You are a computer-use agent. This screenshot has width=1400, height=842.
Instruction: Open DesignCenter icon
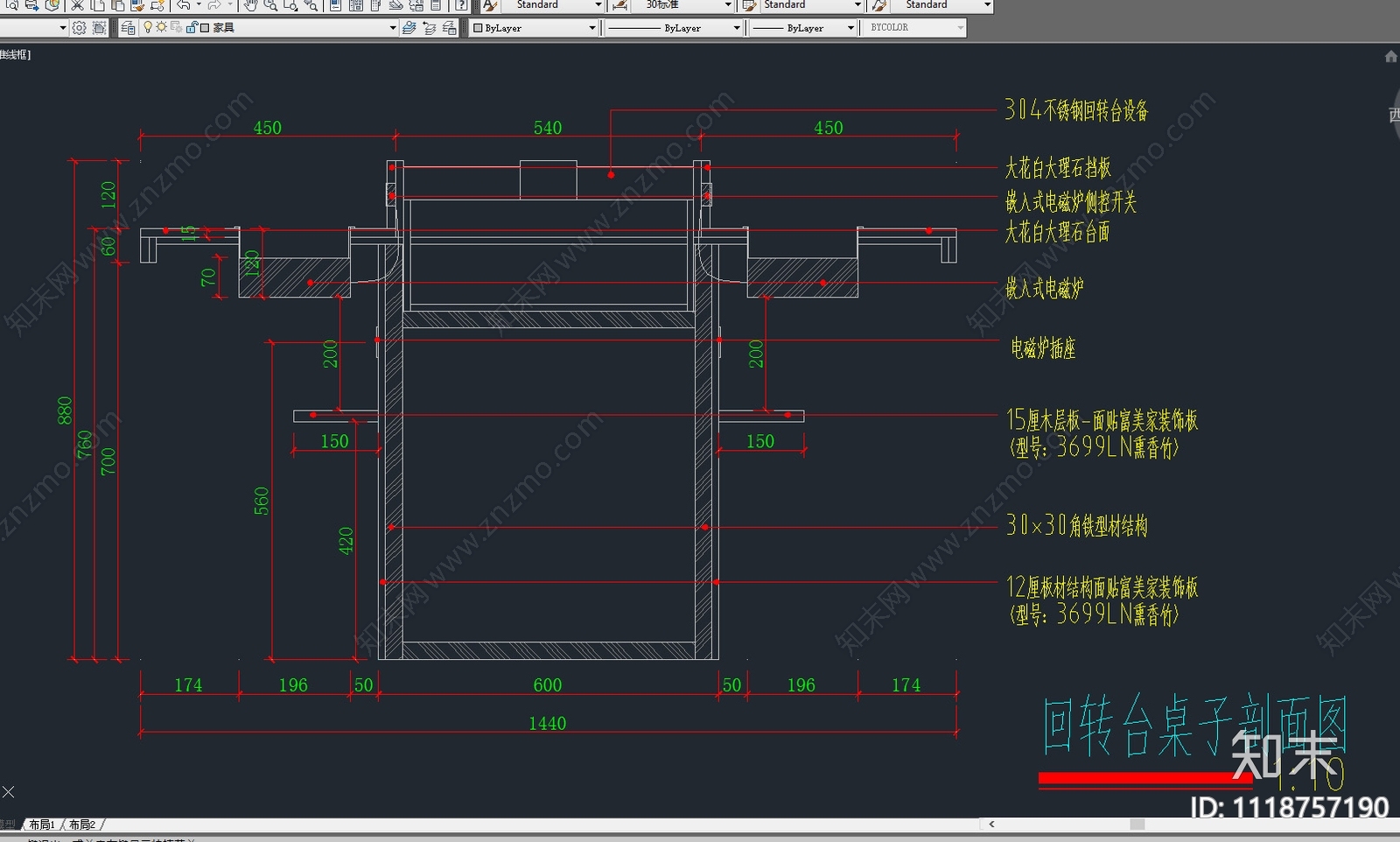coord(356,5)
